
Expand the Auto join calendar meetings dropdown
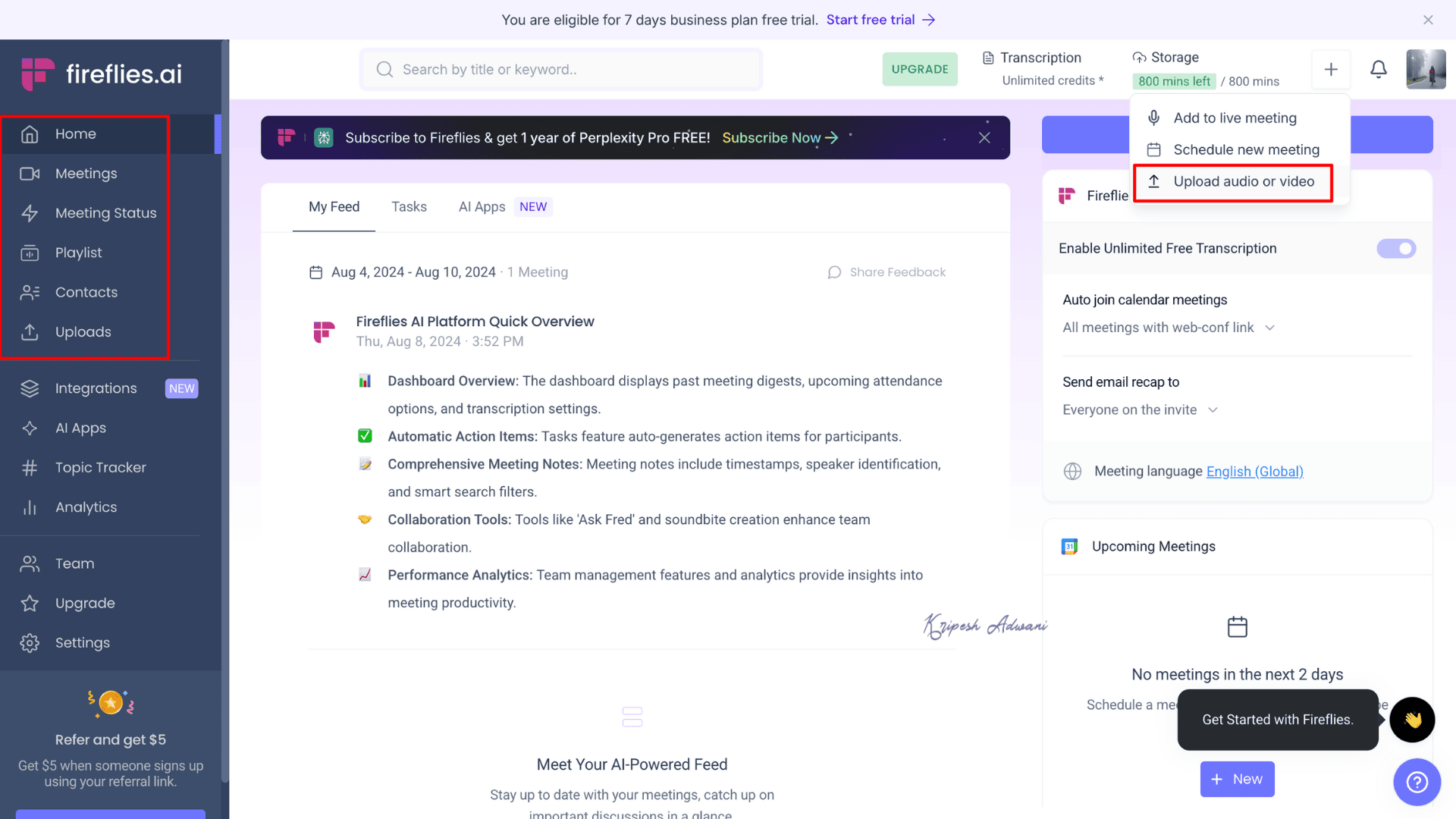[x=1169, y=328]
